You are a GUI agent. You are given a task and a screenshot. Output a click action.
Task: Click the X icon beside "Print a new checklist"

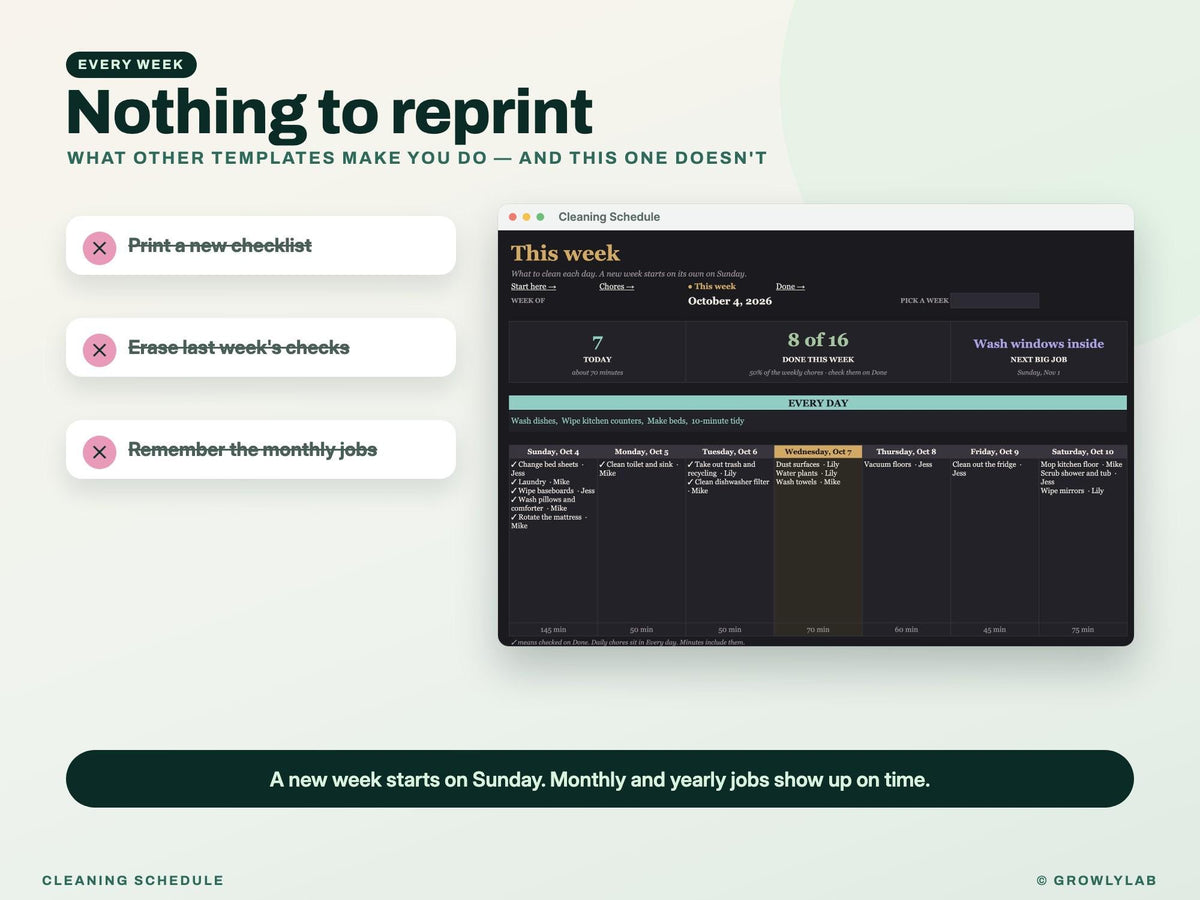point(99,246)
